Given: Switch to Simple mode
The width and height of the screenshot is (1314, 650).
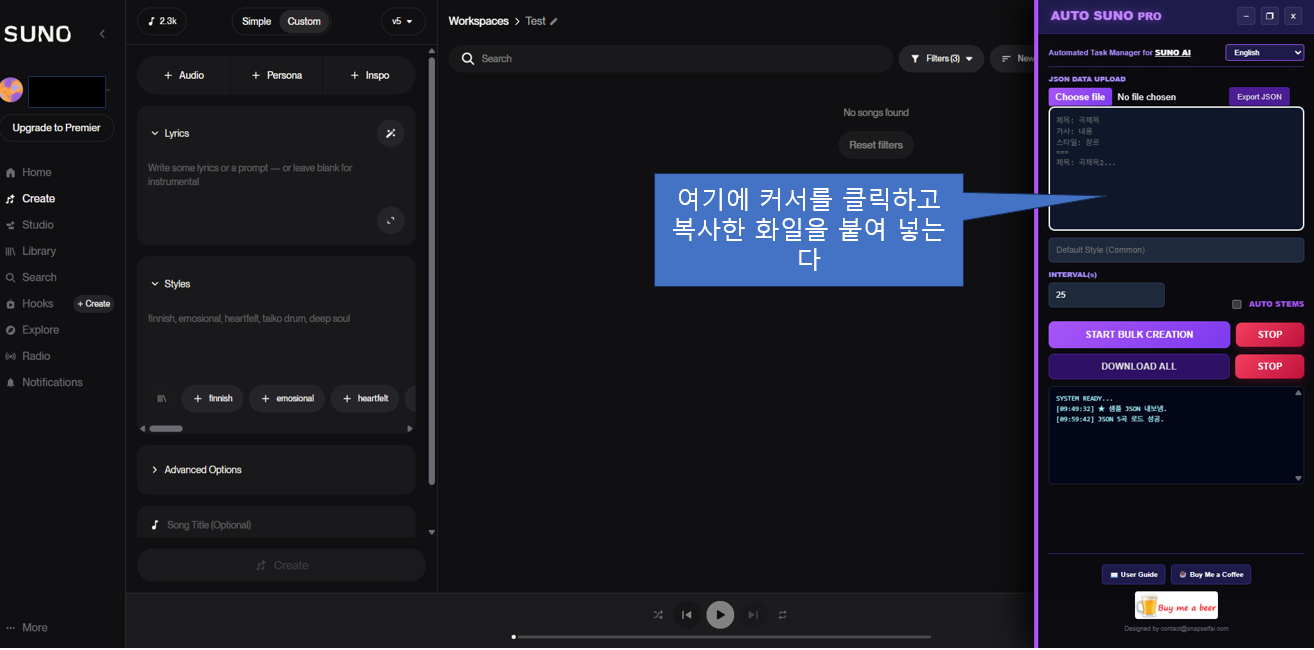Looking at the screenshot, I should click(257, 21).
